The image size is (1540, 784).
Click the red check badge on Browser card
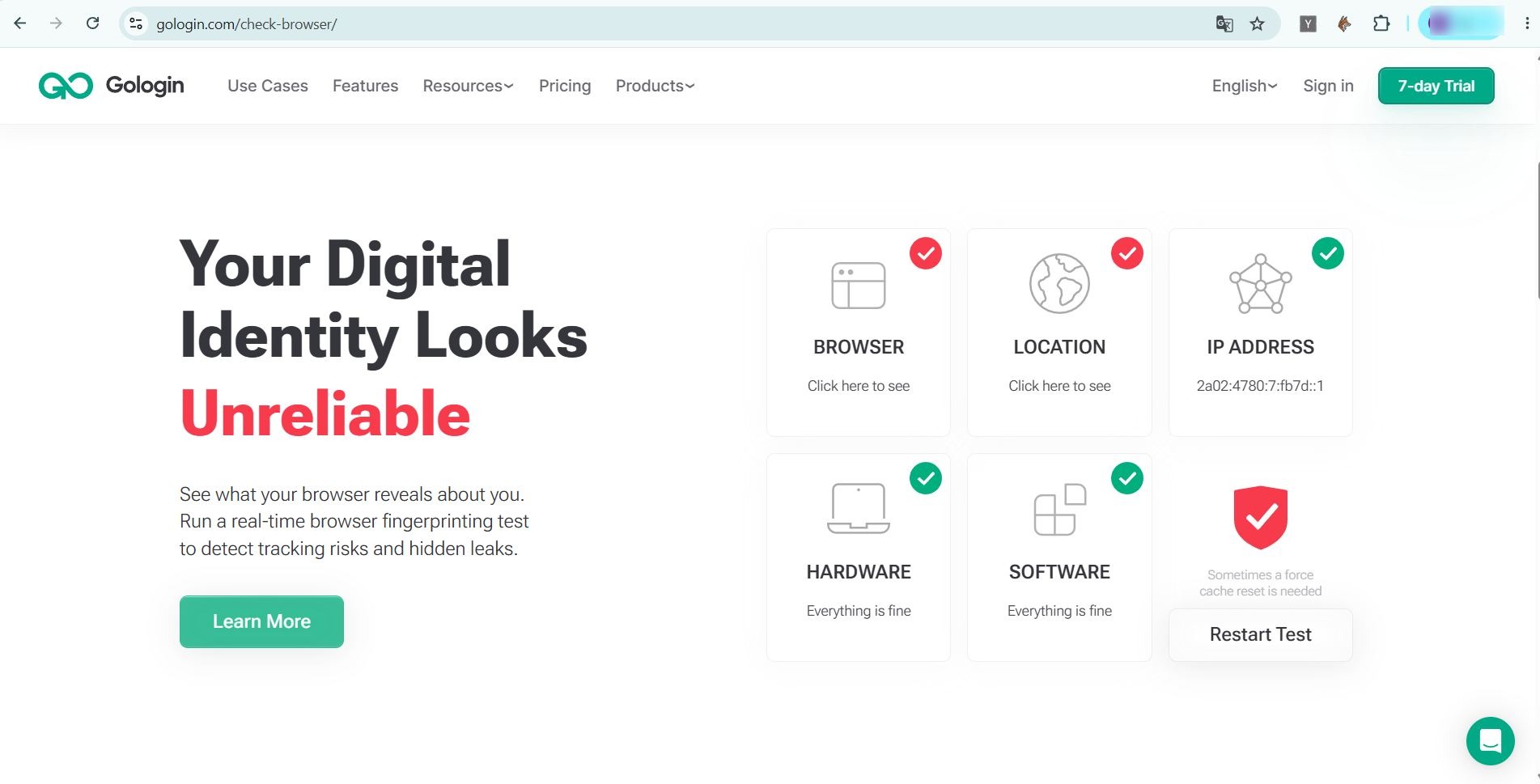point(926,253)
